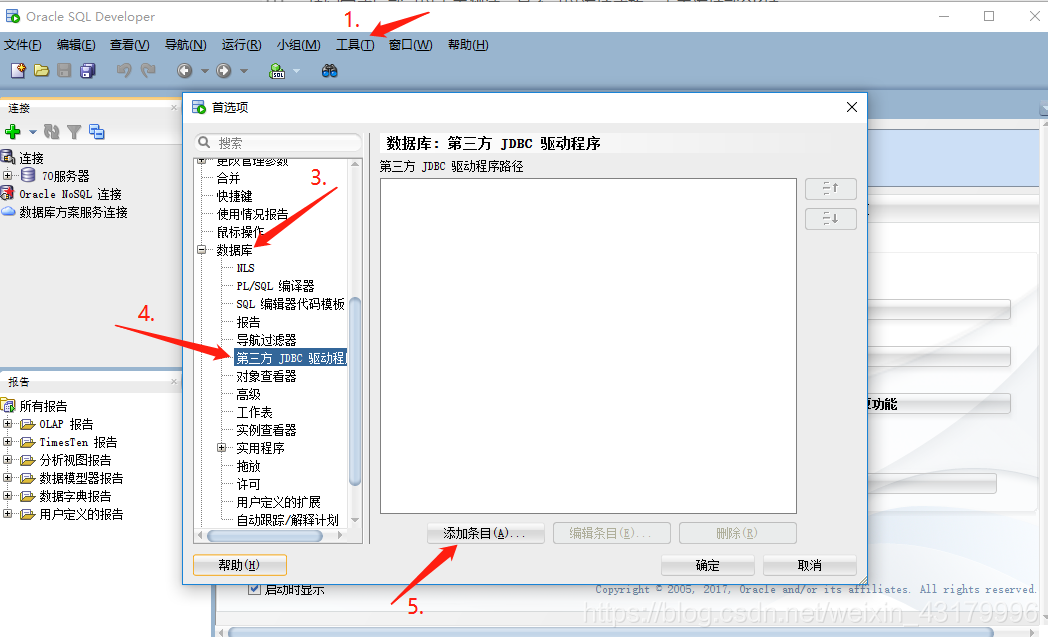Click the 搜索 field in preferences
This screenshot has width=1048, height=637.
click(x=278, y=143)
